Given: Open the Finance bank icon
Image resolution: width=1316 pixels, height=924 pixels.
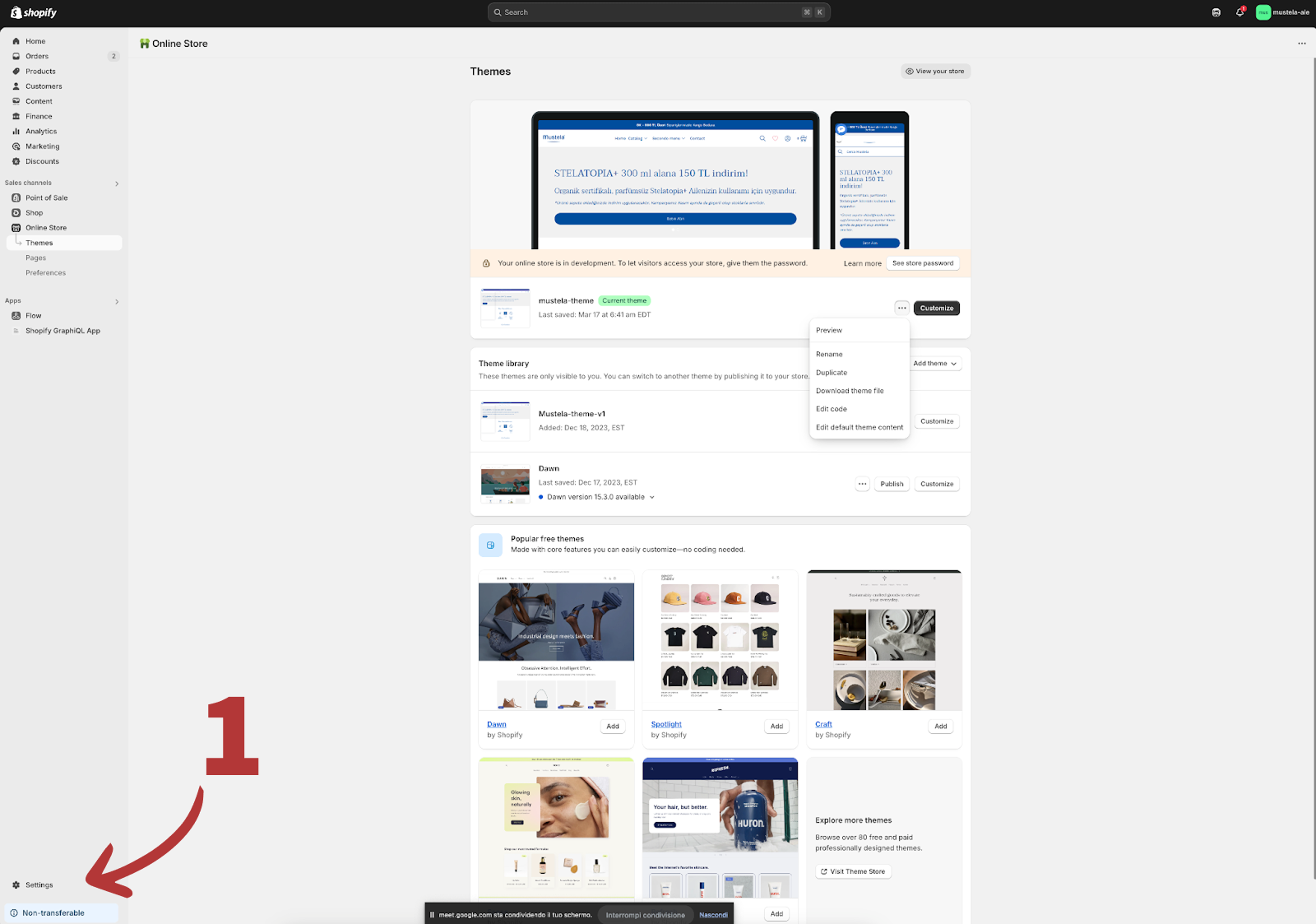Looking at the screenshot, I should [16, 116].
